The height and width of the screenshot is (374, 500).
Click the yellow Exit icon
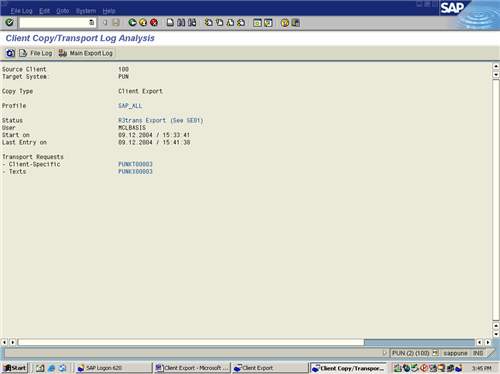click(x=143, y=22)
